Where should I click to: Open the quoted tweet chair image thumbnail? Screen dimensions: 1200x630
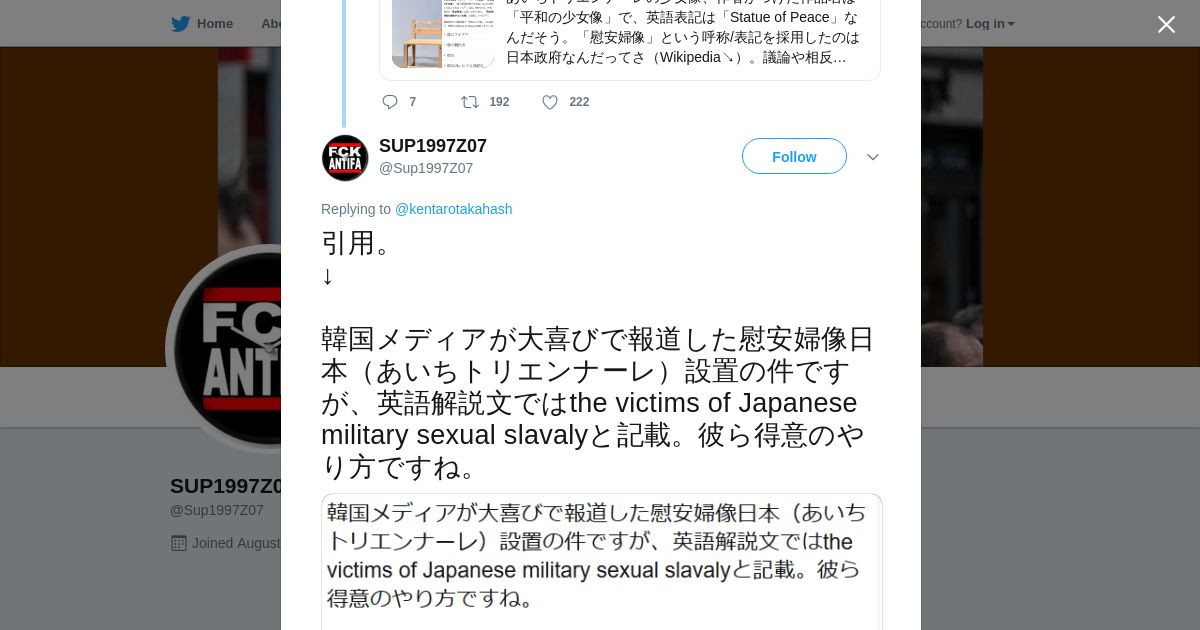(x=443, y=34)
